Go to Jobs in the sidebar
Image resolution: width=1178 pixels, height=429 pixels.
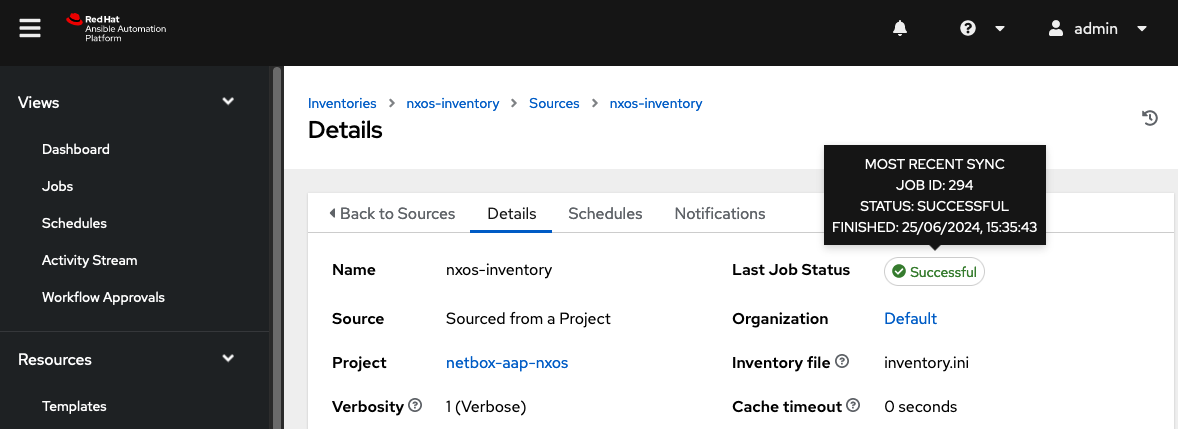point(57,186)
